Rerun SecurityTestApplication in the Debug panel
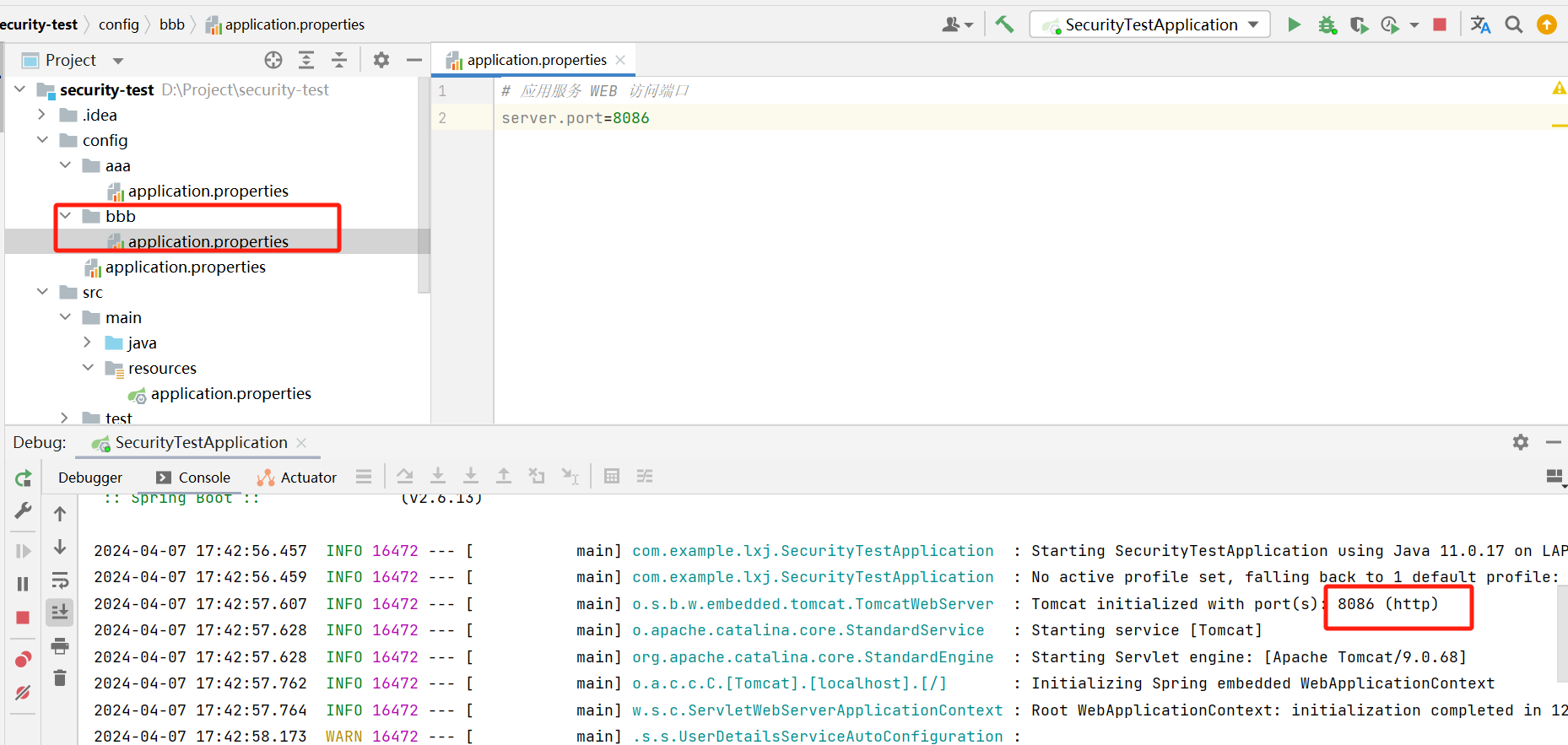This screenshot has height=745, width=1568. (x=23, y=478)
